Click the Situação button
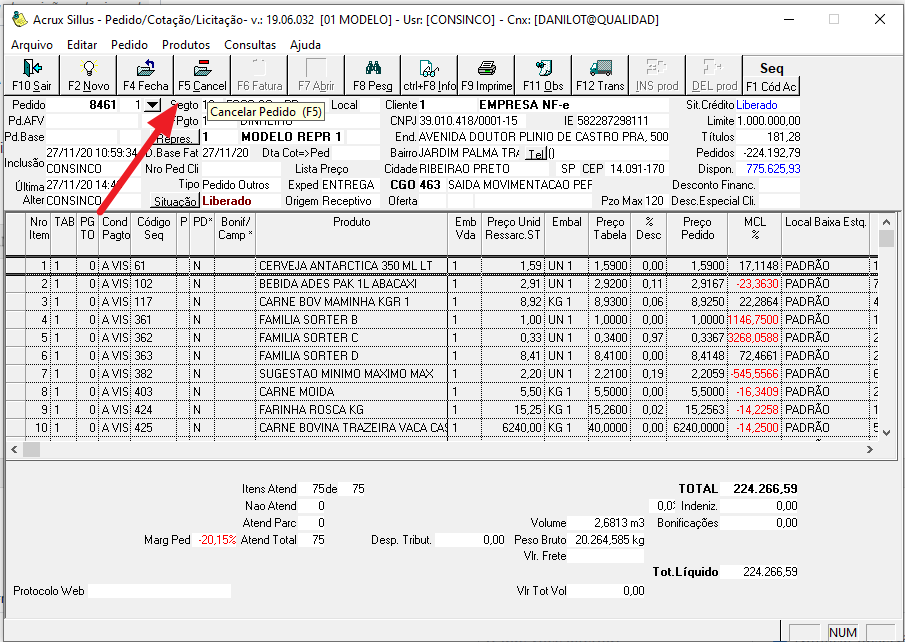The width and height of the screenshot is (905, 642). pos(174,201)
